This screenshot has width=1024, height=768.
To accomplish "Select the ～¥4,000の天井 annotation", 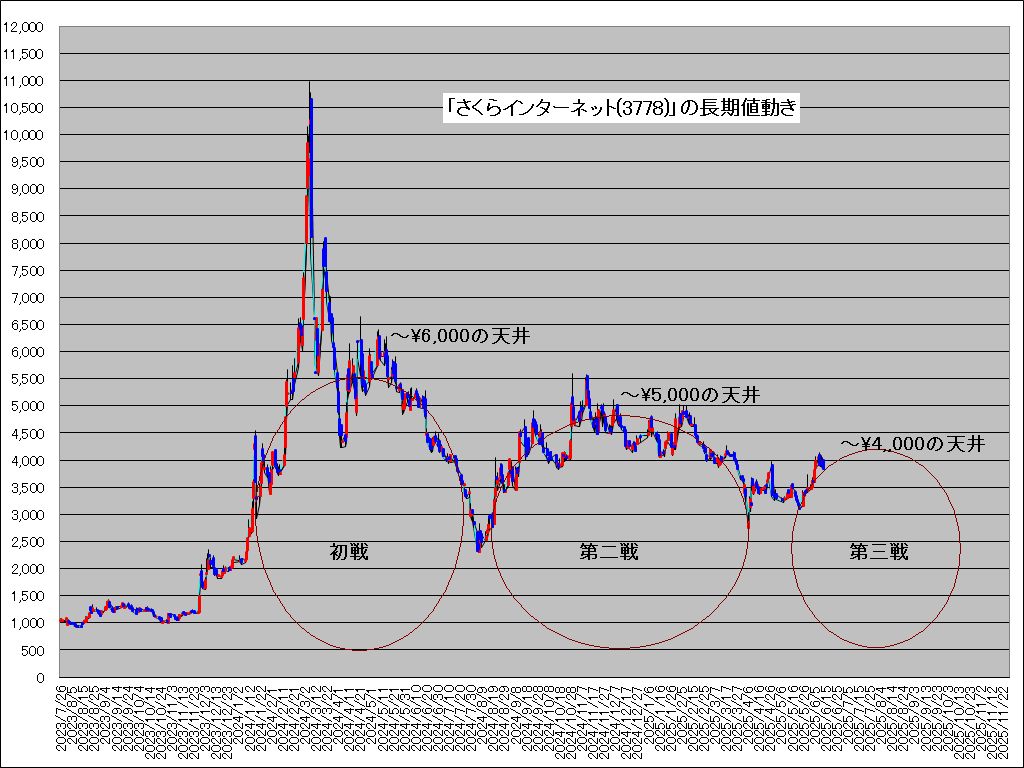I will [x=913, y=444].
